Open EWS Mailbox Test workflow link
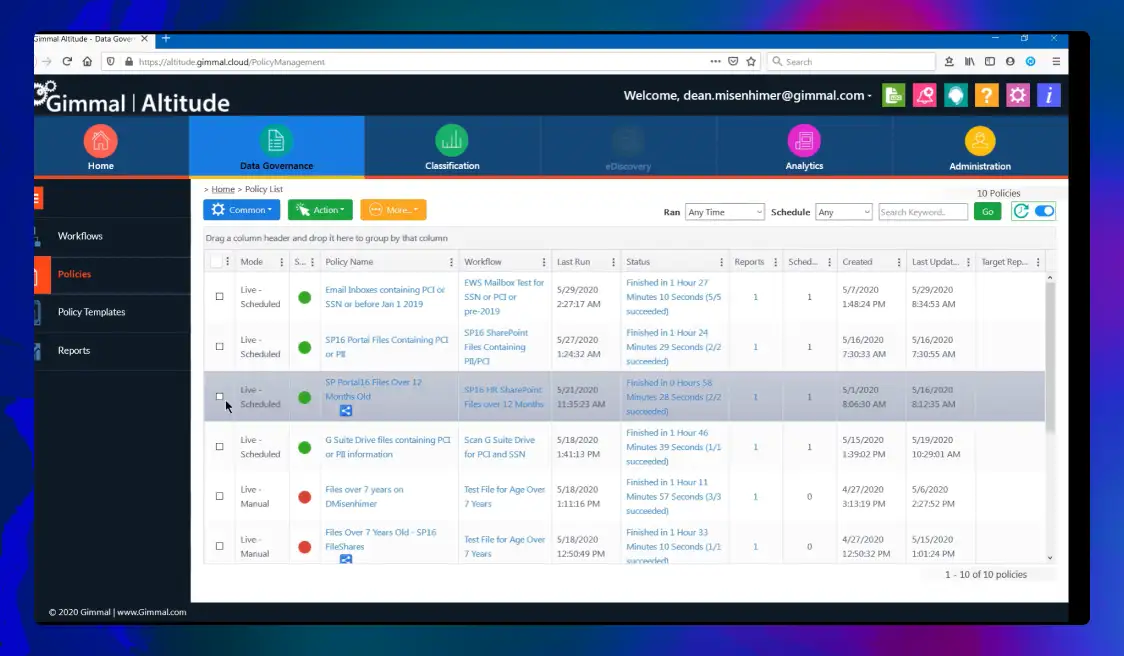This screenshot has height=656, width=1124. point(504,297)
